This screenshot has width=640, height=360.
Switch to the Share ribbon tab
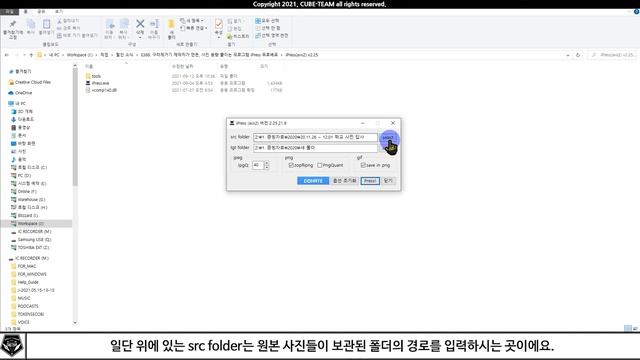(41, 12)
